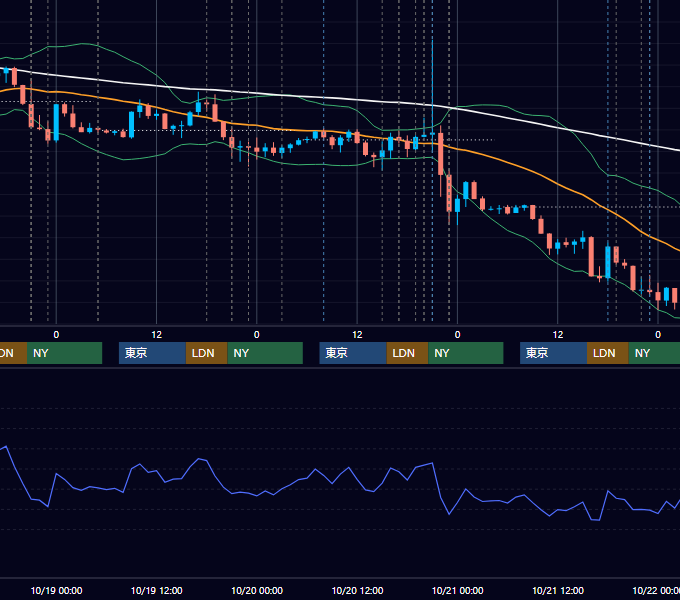Click the 10/21 12:00 time axis label
This screenshot has width=680, height=600.
point(558,590)
